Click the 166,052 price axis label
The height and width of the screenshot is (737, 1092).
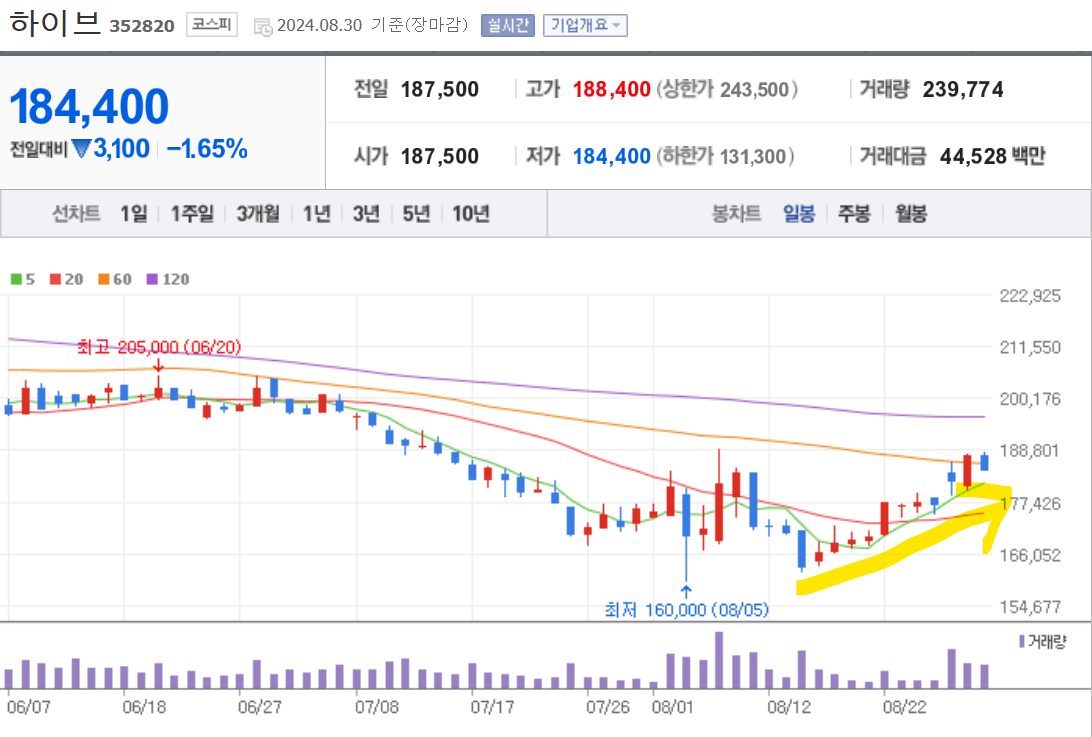pyautogui.click(x=1031, y=555)
